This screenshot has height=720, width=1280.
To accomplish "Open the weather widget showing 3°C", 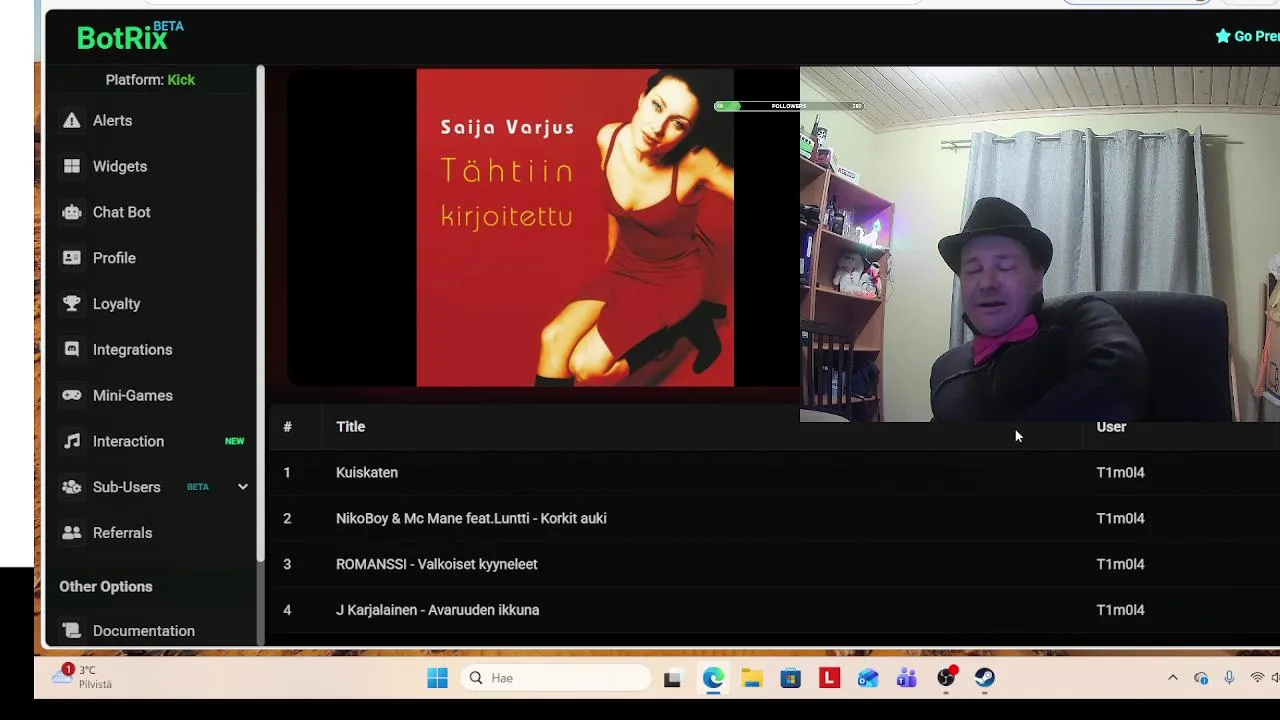I will 82,677.
